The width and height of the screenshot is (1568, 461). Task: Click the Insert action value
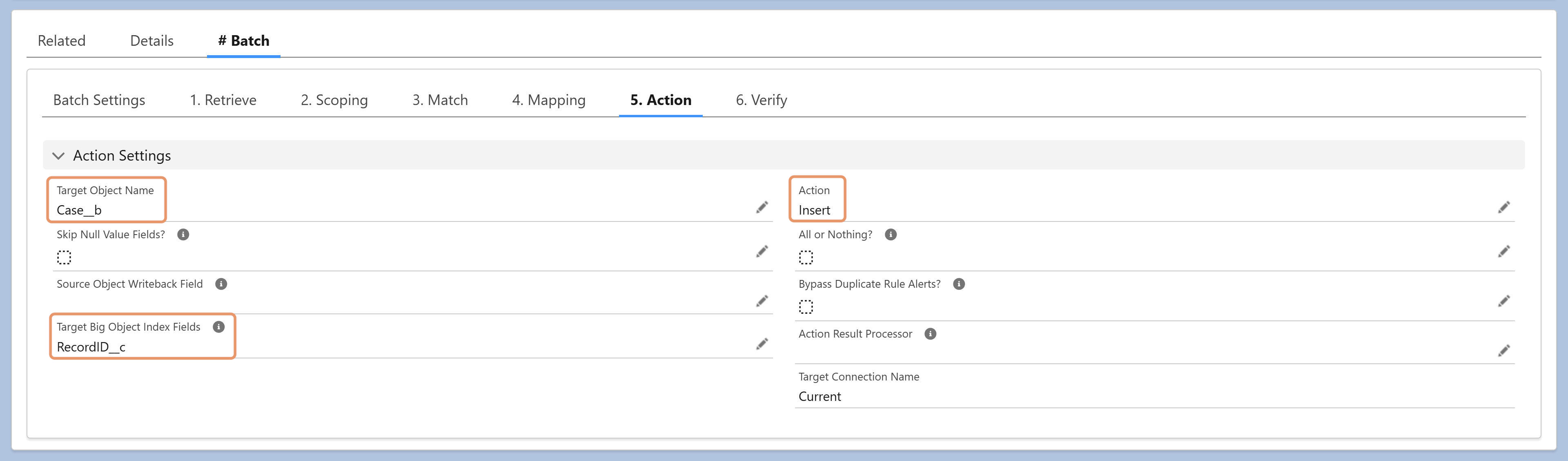click(814, 210)
